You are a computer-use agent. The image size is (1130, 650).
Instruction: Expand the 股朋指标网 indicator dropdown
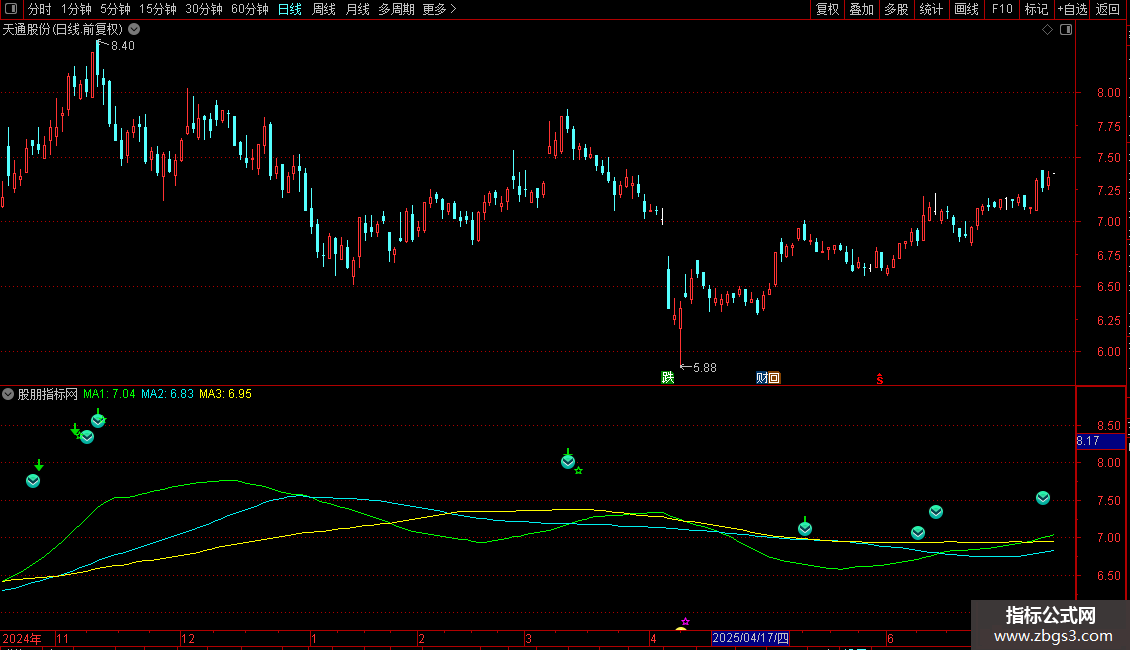(8, 394)
